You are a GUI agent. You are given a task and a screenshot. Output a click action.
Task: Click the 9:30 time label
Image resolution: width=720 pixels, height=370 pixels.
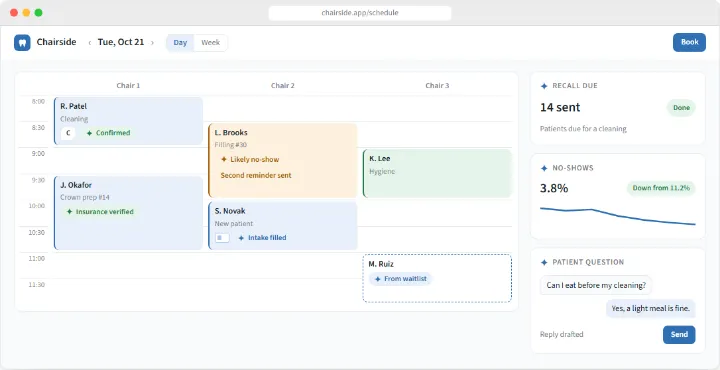(x=38, y=180)
